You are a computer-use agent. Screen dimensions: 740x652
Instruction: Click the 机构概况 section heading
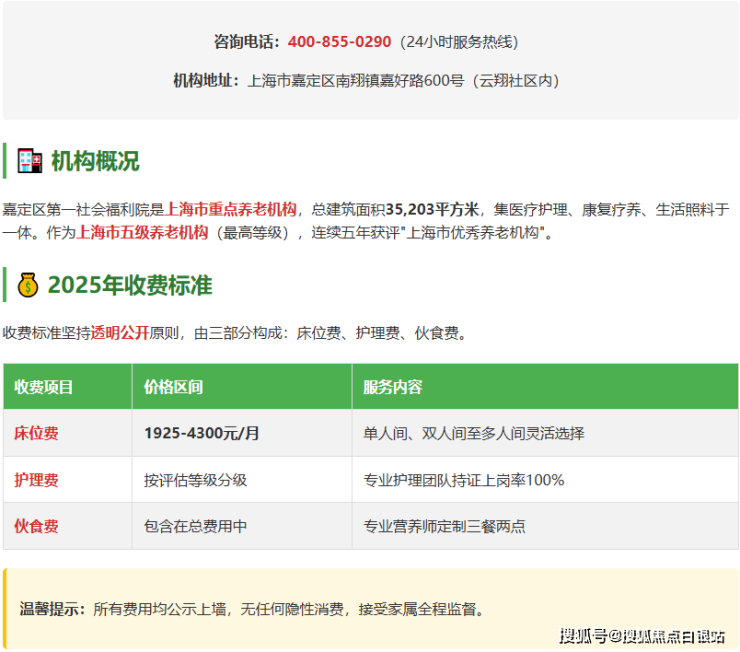point(95,161)
